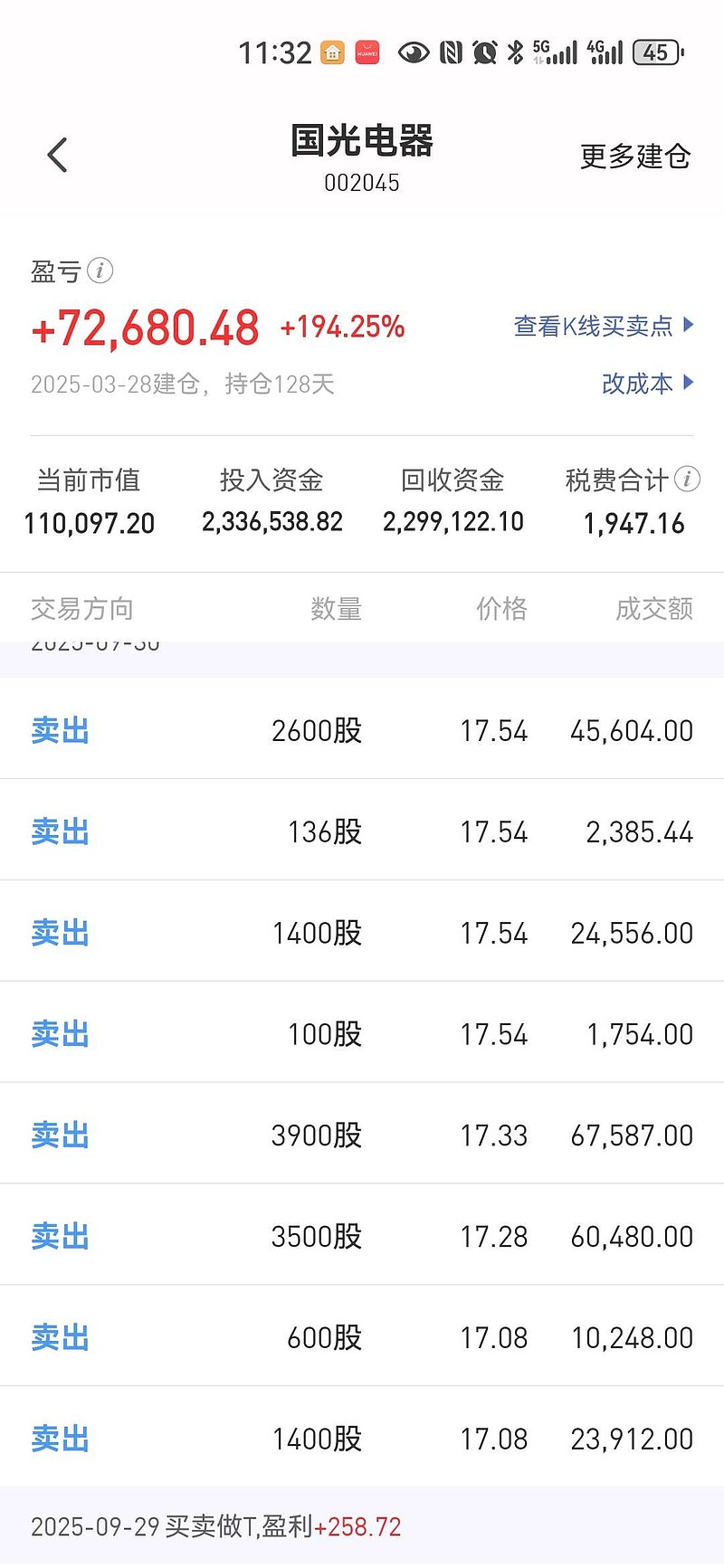Tap the 当前市值 value 110,097.20
Image resolution: width=724 pixels, height=1568 pixels.
(x=90, y=523)
